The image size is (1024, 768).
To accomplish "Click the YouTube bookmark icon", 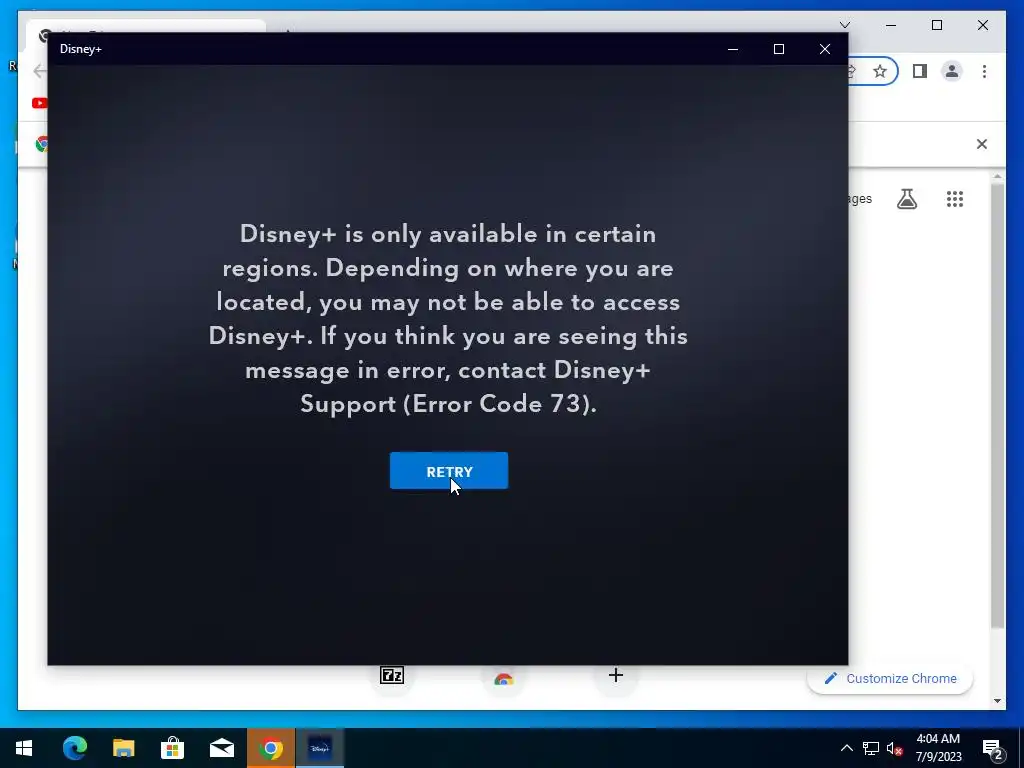I will point(39,103).
